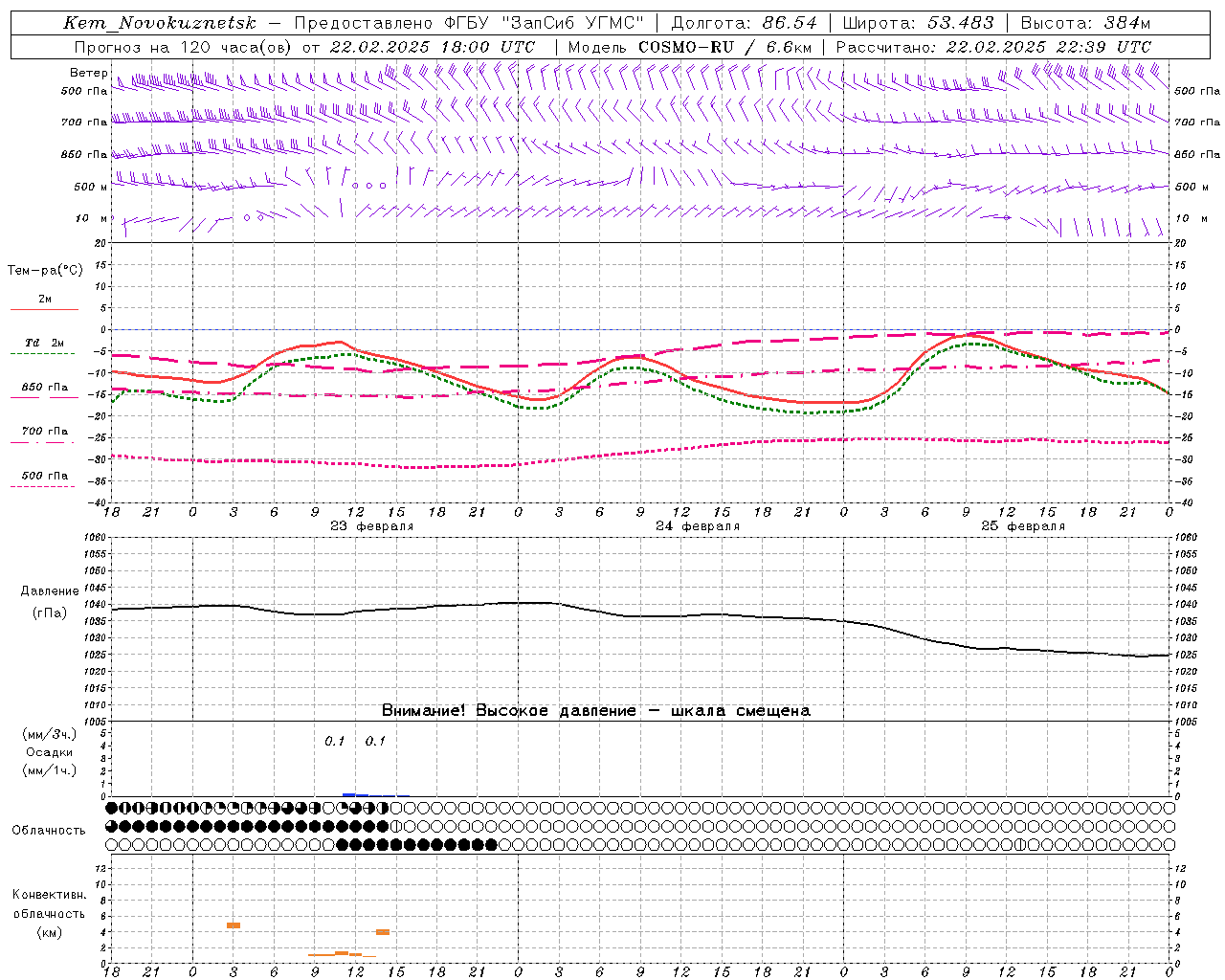This screenshot has height=980, width=1225.
Task: Click the Рассчитано: 22.02.2025 22:39 UTC text
Action: pos(993,47)
